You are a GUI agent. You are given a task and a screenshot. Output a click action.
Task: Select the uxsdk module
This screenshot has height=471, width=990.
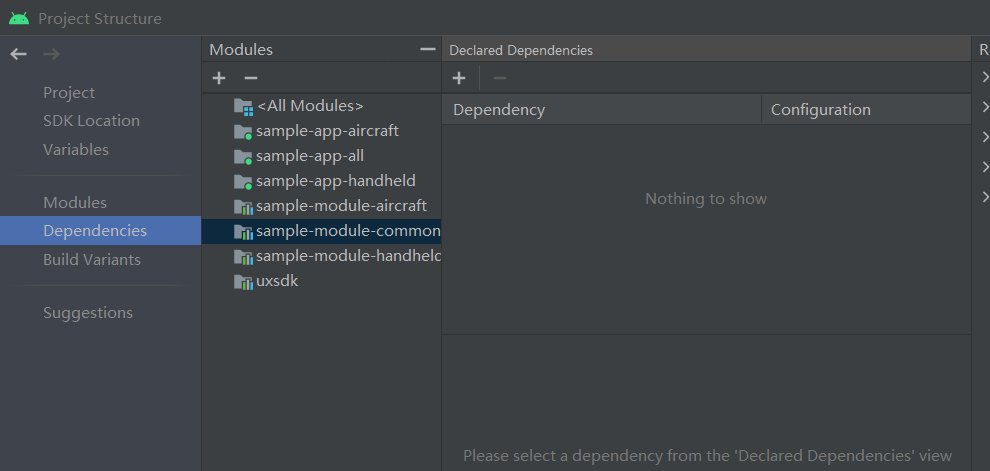coord(276,281)
